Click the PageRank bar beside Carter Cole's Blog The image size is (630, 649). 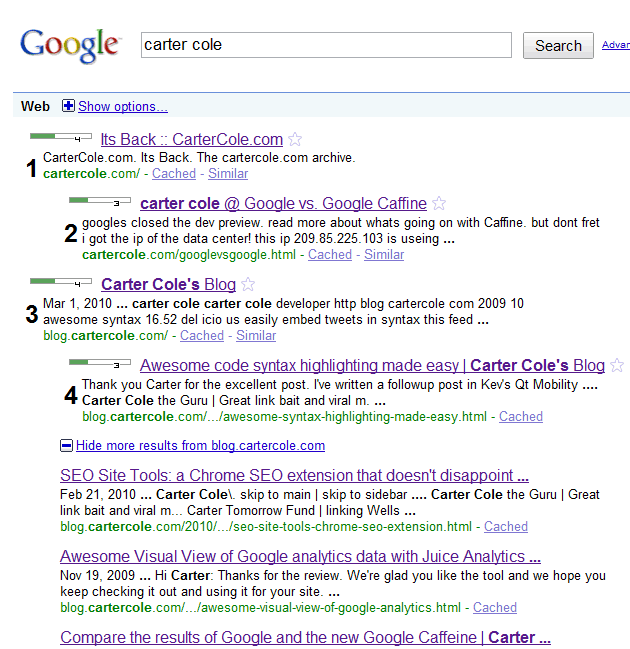61,282
